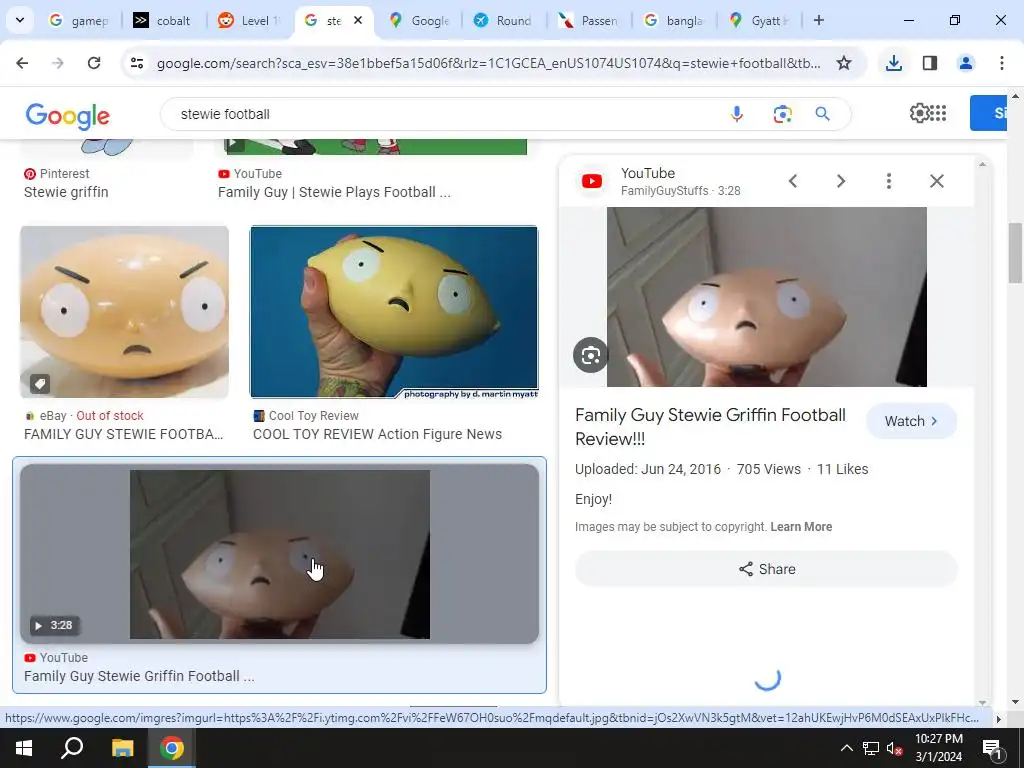
Task: Switch to the Google Maps tab
Action: (418, 20)
